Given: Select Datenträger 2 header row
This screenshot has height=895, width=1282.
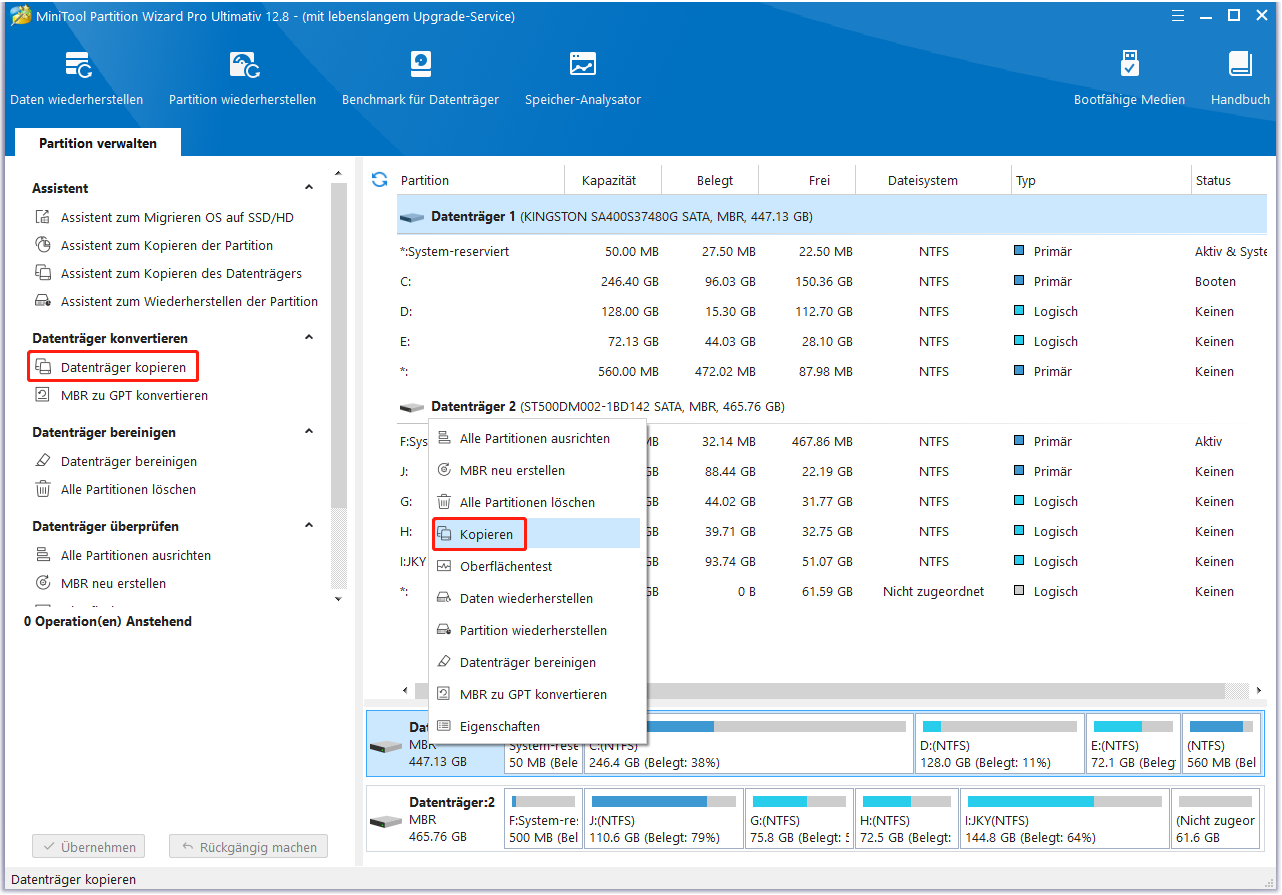Looking at the screenshot, I should tap(832, 407).
